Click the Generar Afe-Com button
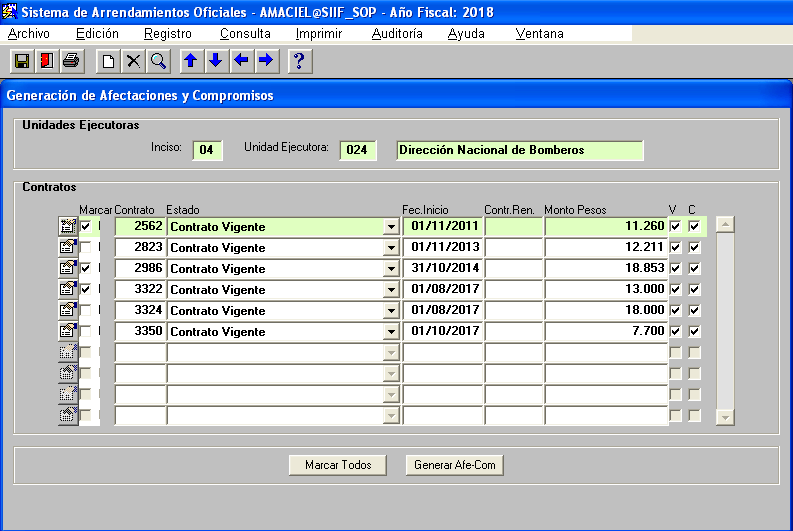 point(455,465)
